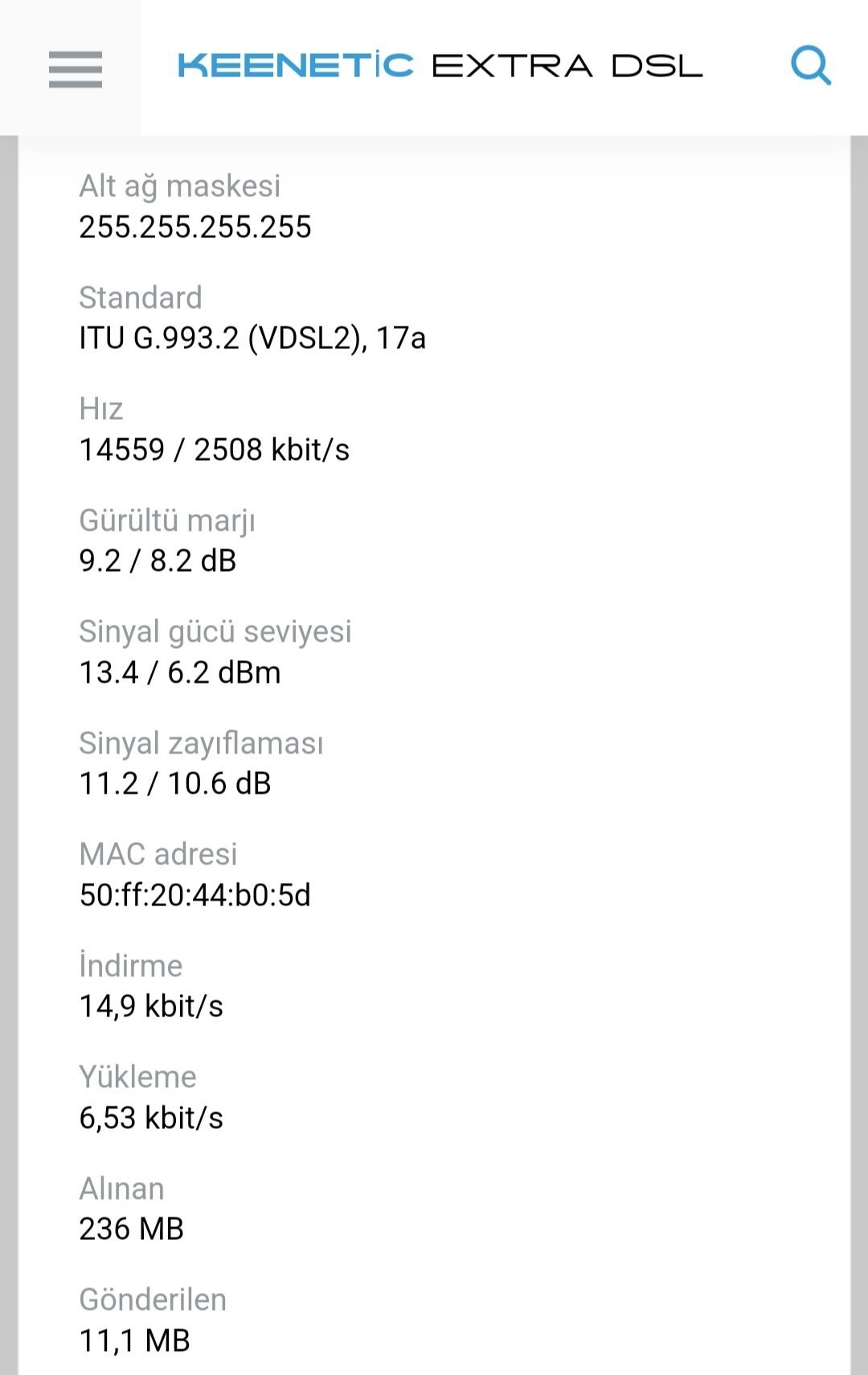
Task: Select the Hız value 14559 / 2508 kbit/s
Action: pyautogui.click(x=215, y=449)
